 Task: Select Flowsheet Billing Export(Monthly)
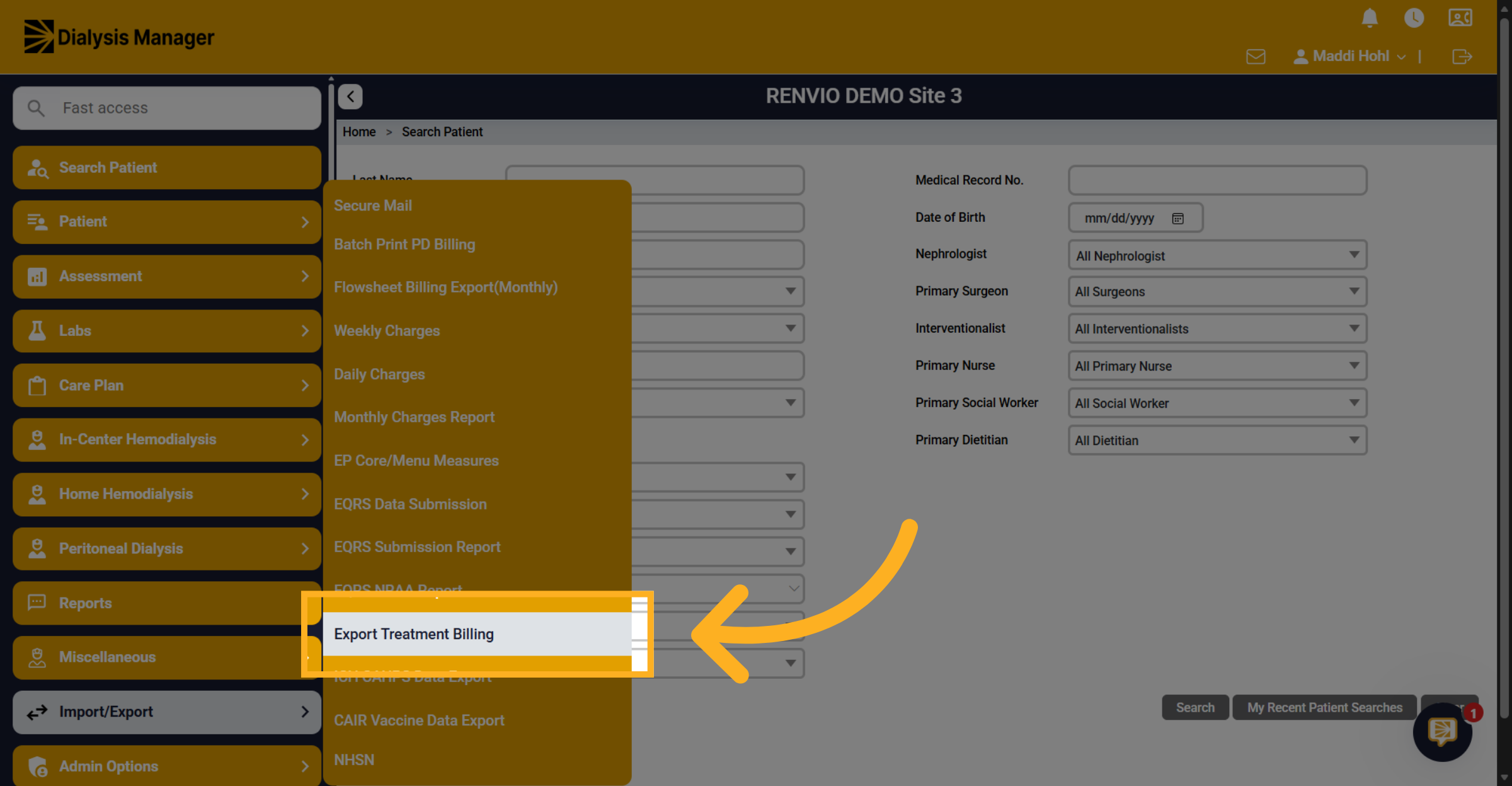tap(445, 287)
